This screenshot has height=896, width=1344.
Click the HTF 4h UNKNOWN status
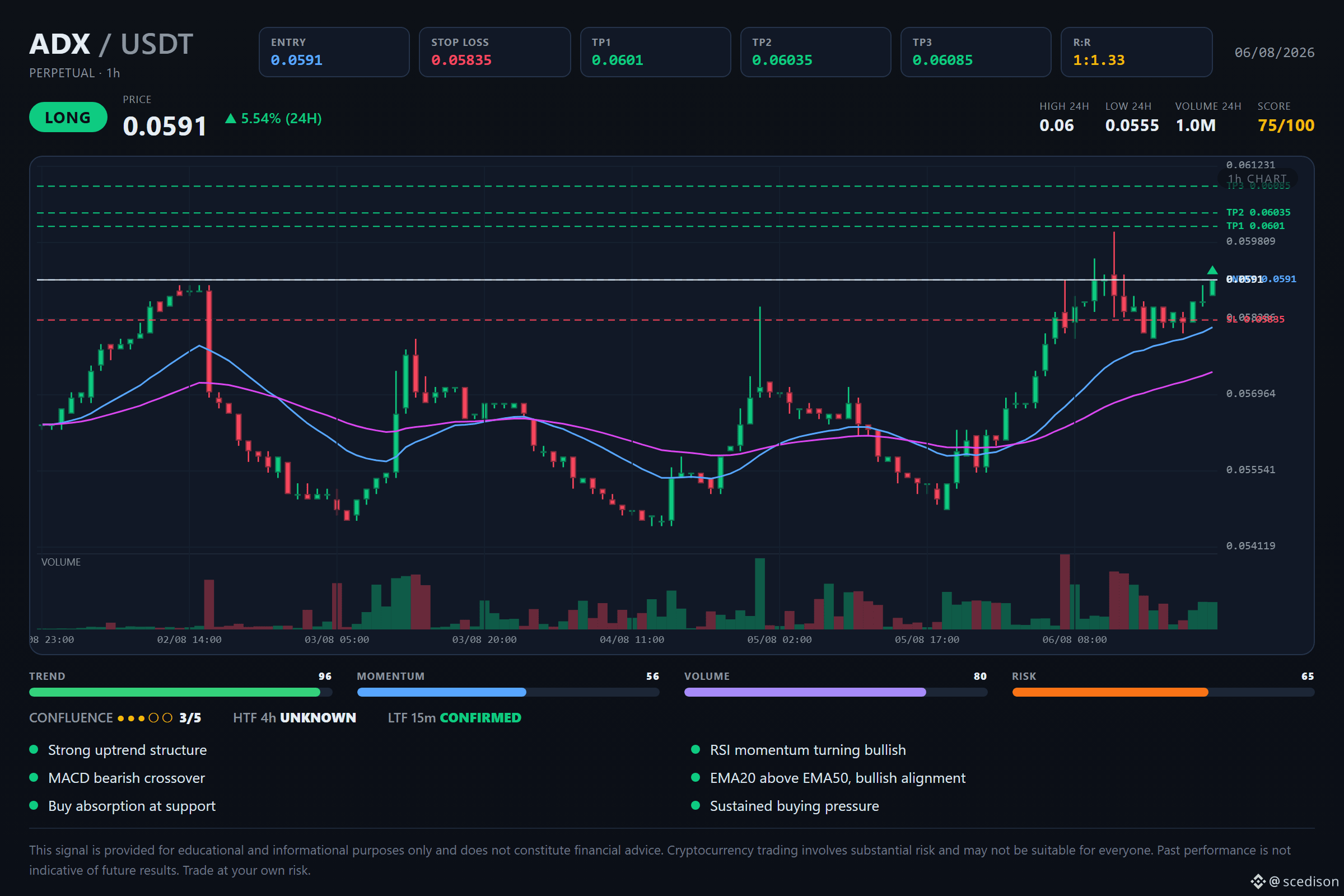(295, 718)
